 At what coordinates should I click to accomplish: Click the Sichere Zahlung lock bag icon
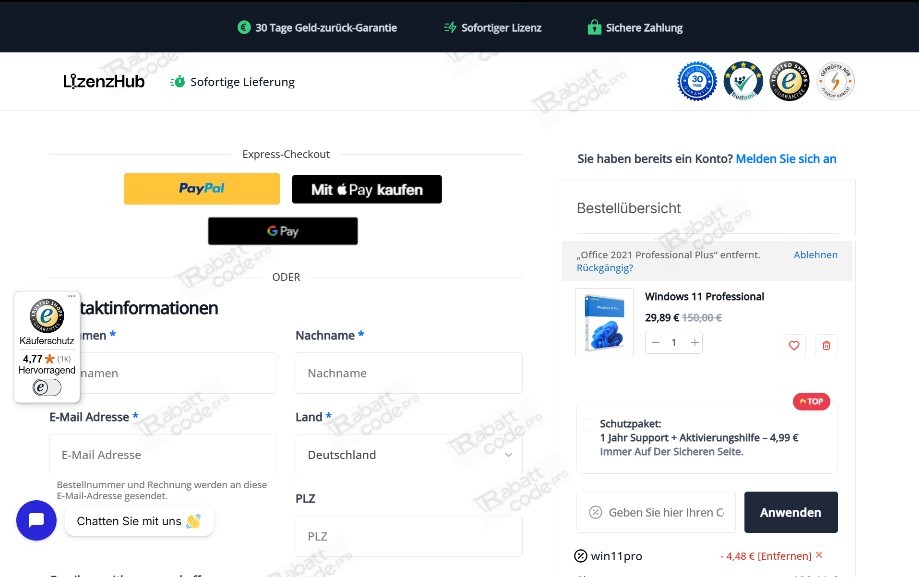click(594, 27)
